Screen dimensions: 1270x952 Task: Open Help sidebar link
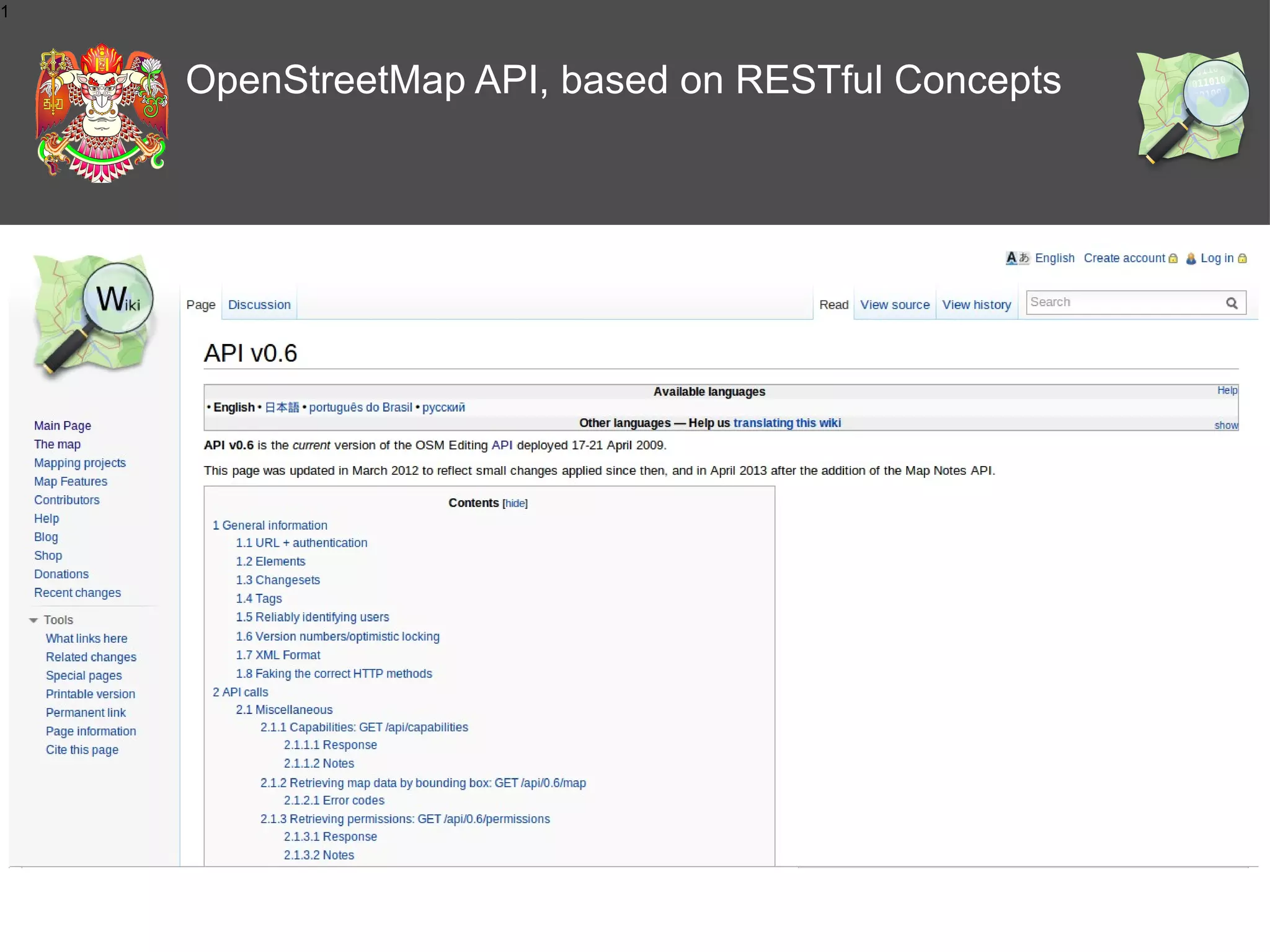(x=47, y=519)
